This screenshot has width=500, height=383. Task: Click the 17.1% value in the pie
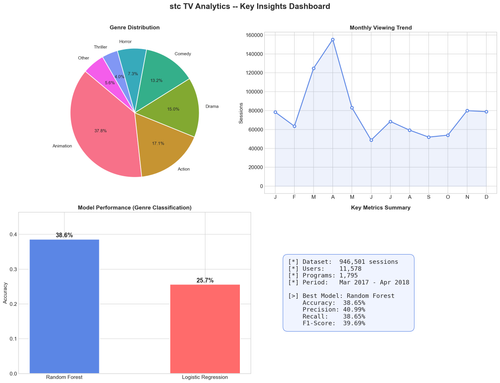(x=158, y=143)
